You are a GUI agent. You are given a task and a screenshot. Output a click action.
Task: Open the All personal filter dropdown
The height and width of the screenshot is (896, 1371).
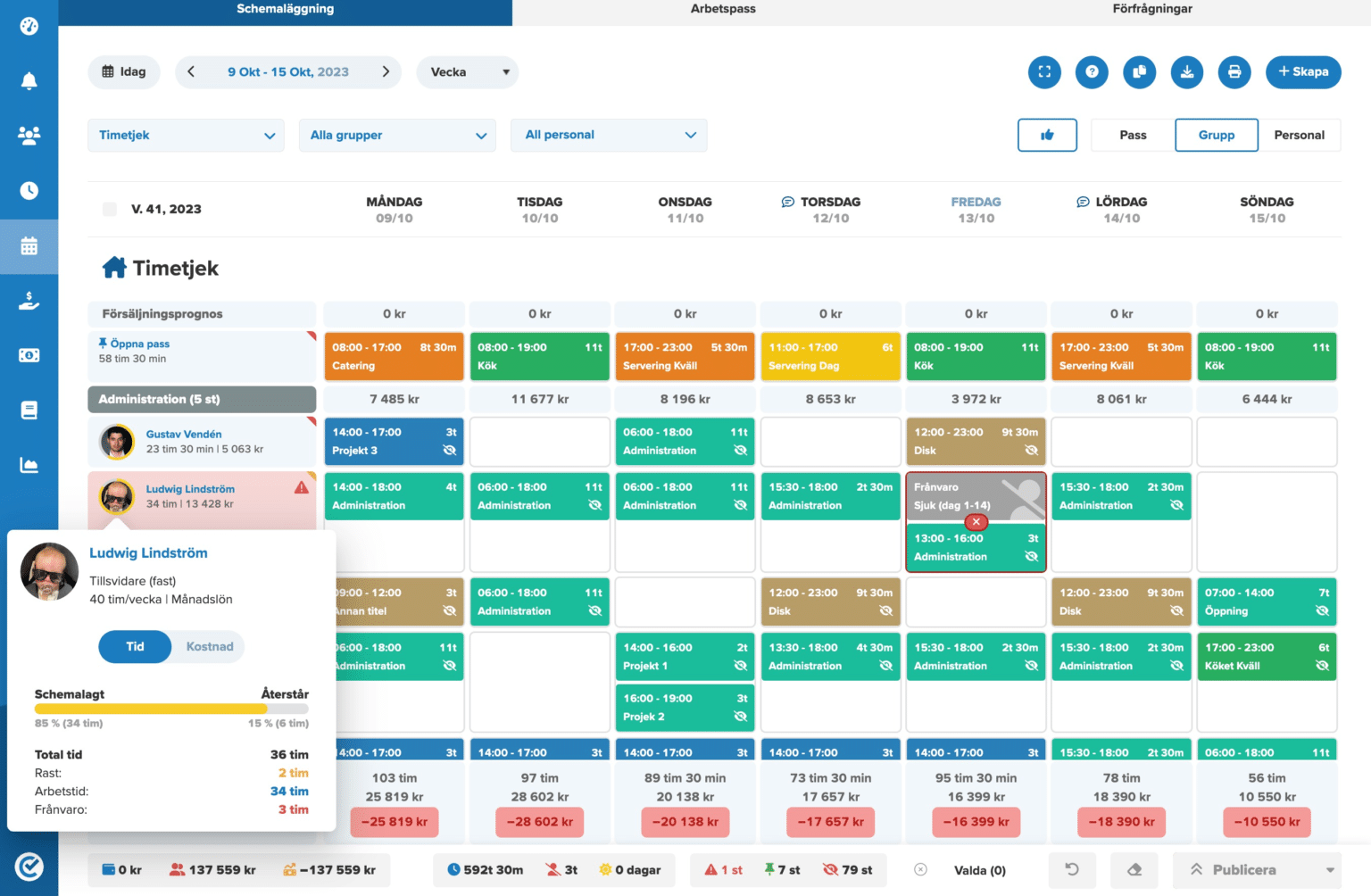click(x=609, y=135)
